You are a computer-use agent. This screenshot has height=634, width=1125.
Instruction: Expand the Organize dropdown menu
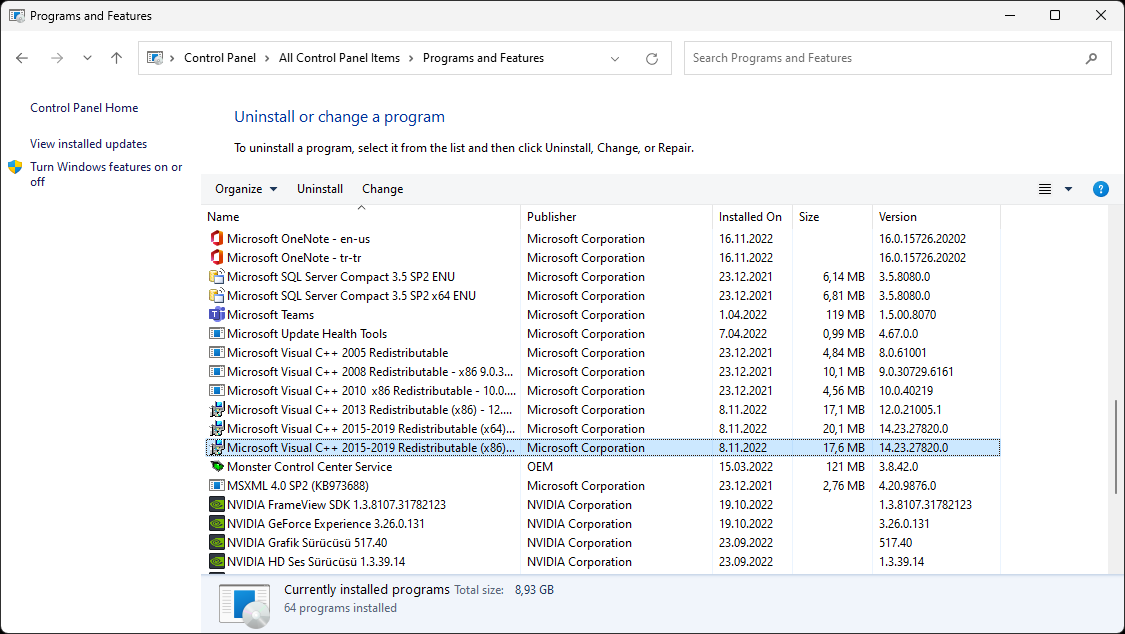[246, 189]
